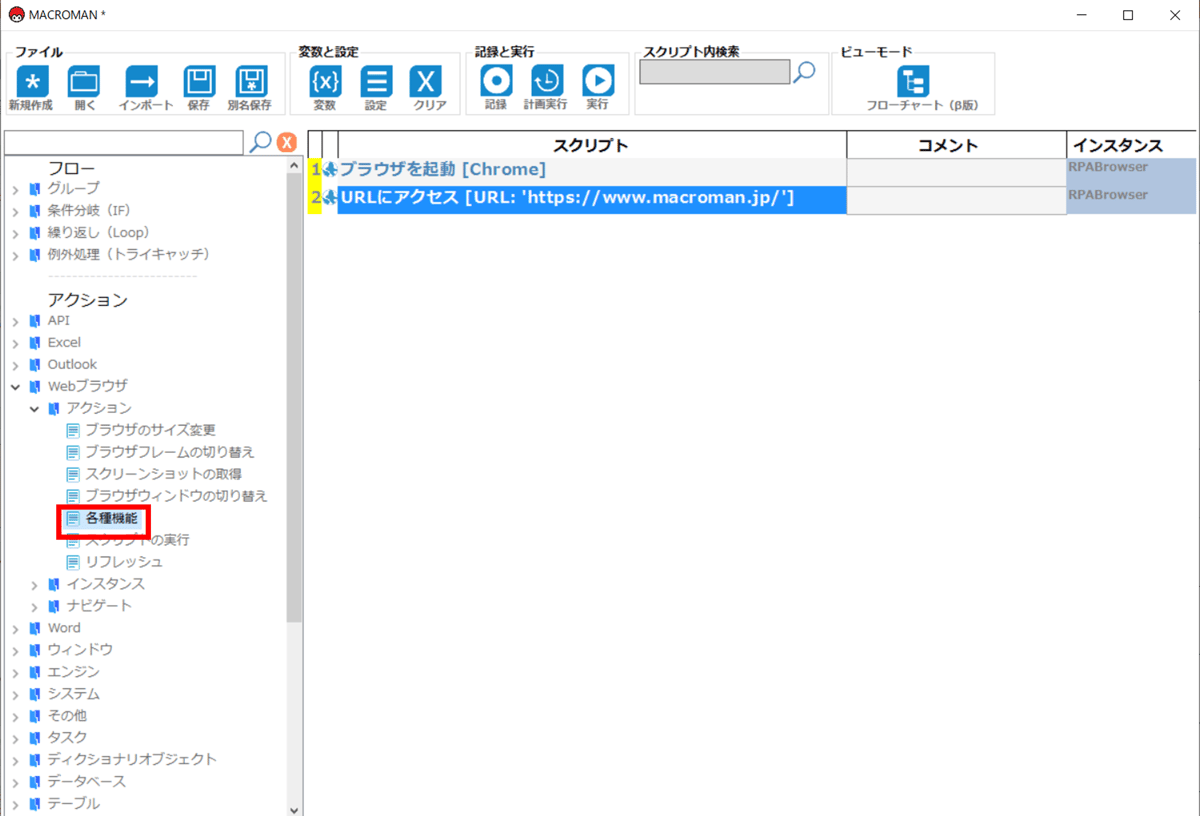Click the 保存 save icon
This screenshot has width=1200, height=816.
[200, 81]
